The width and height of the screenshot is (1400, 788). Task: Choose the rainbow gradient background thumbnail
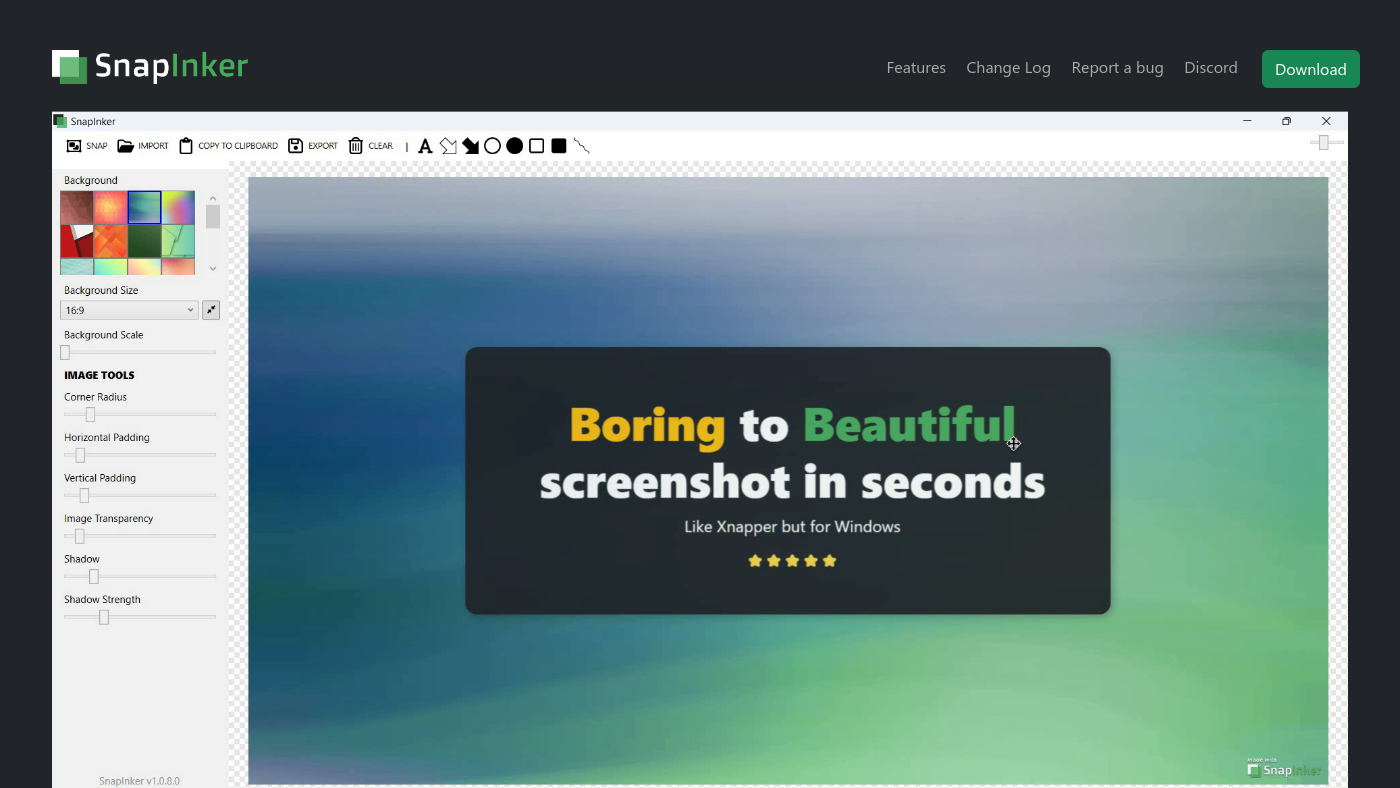[179, 208]
